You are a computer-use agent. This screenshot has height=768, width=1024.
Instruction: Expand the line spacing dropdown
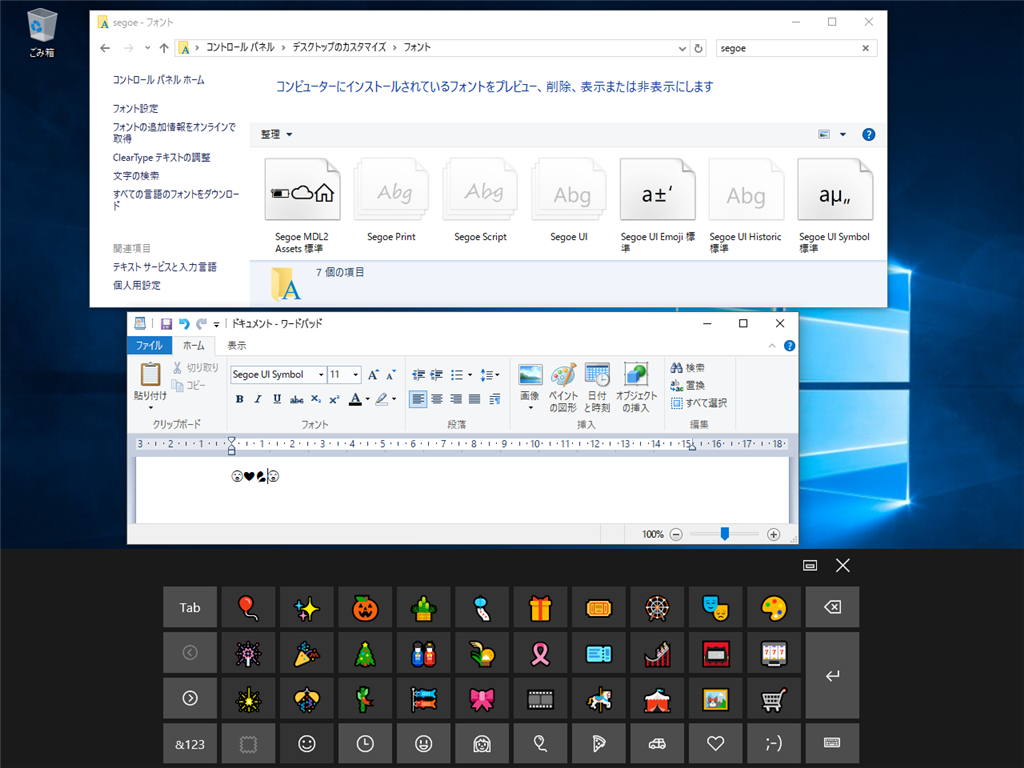[498, 375]
